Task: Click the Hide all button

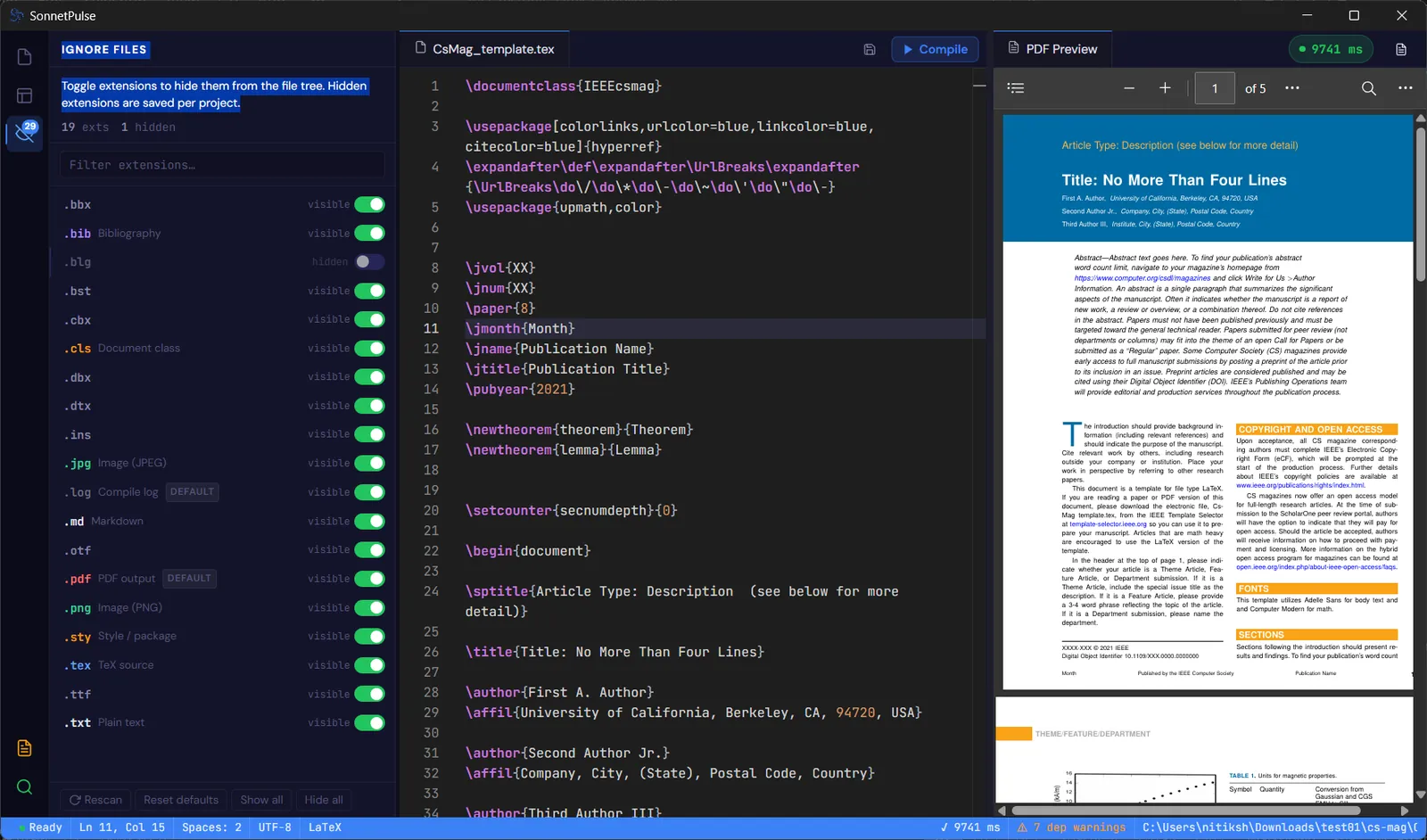Action: [324, 800]
